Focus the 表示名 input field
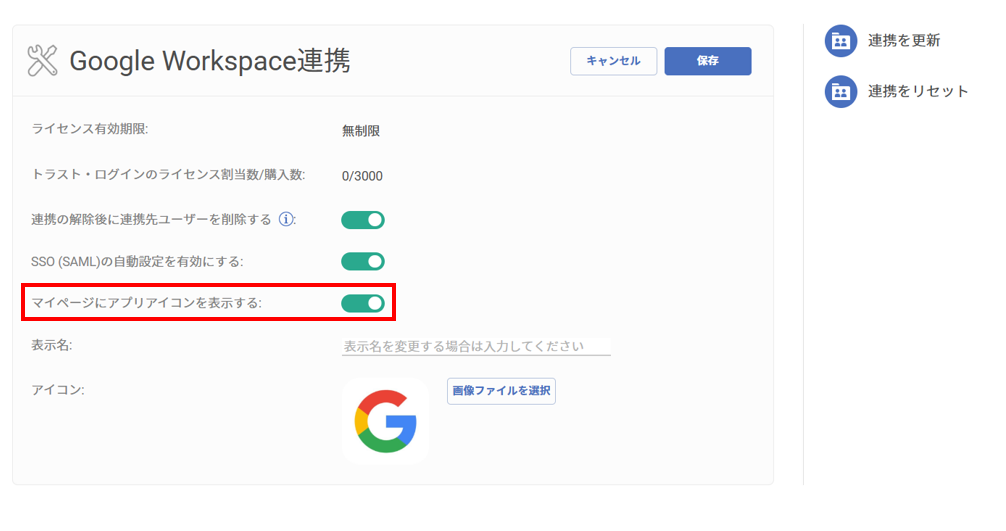Viewport: 1006px width, 531px height. (x=476, y=347)
